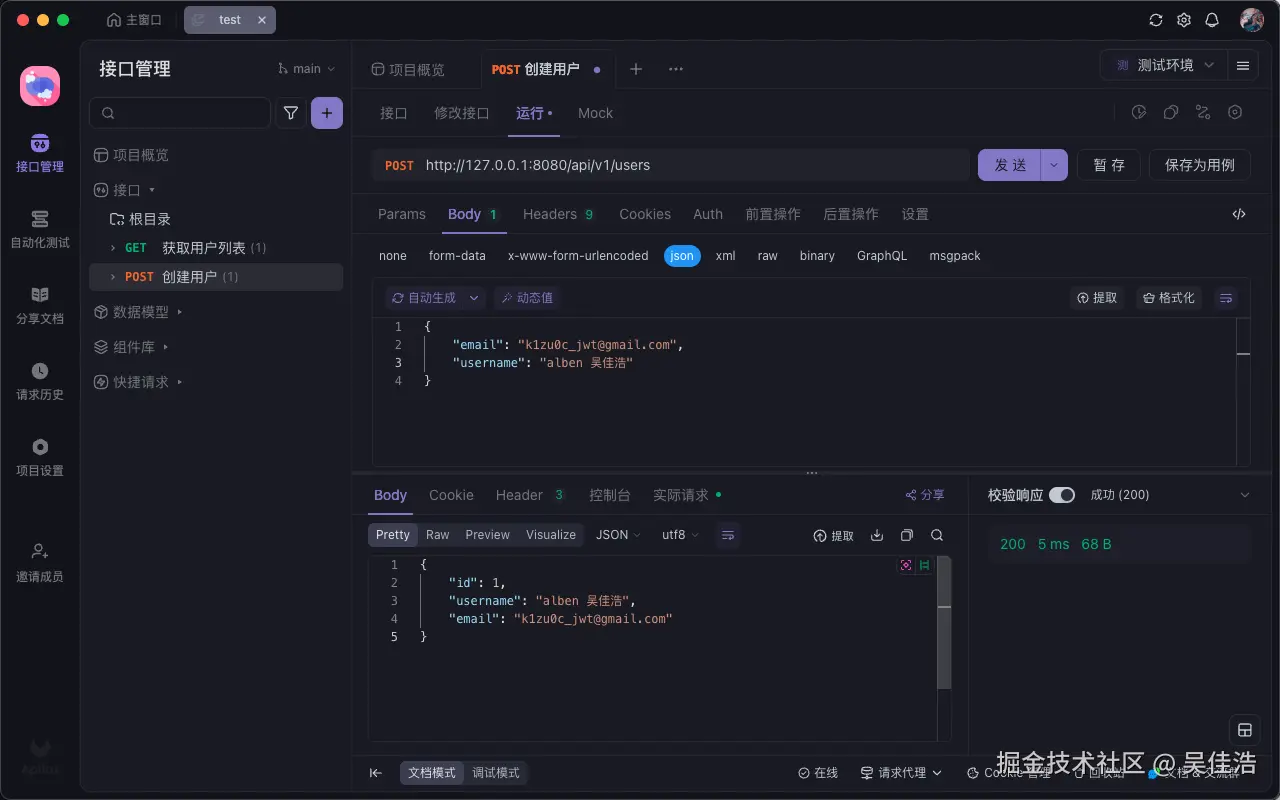Click the layout switch icon at bottom right
This screenshot has height=800, width=1280.
[1245, 730]
